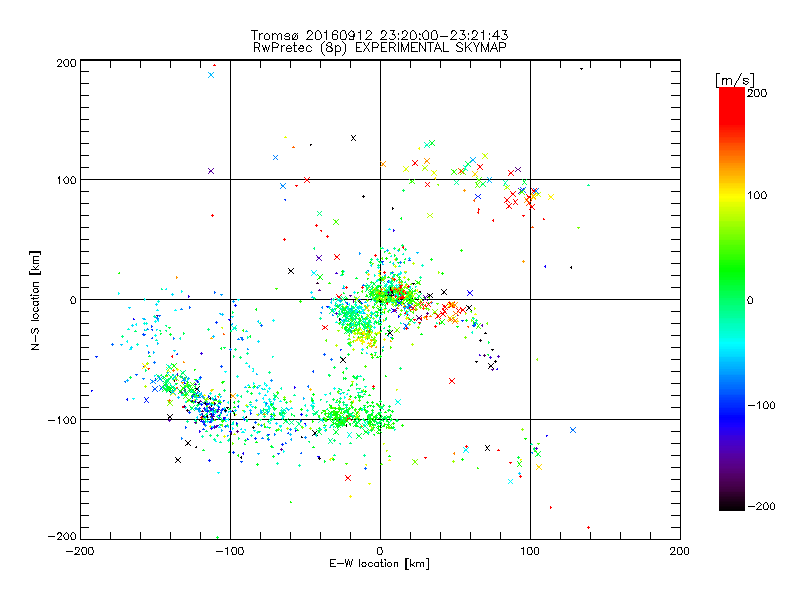Click the colorbar tick label "100"
Viewport: 800px width, 600px height.
[757, 195]
